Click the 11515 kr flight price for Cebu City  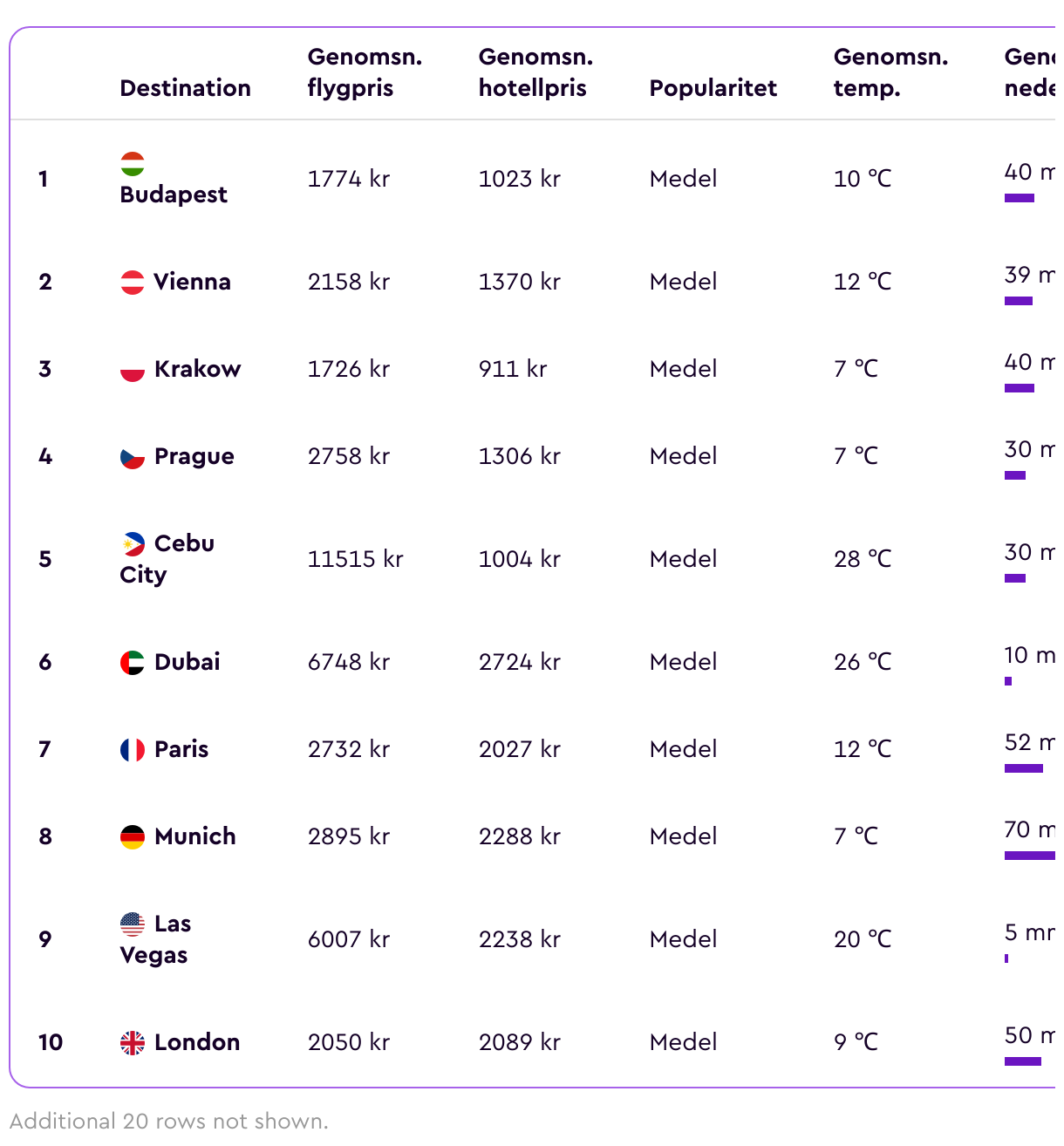[x=356, y=559]
